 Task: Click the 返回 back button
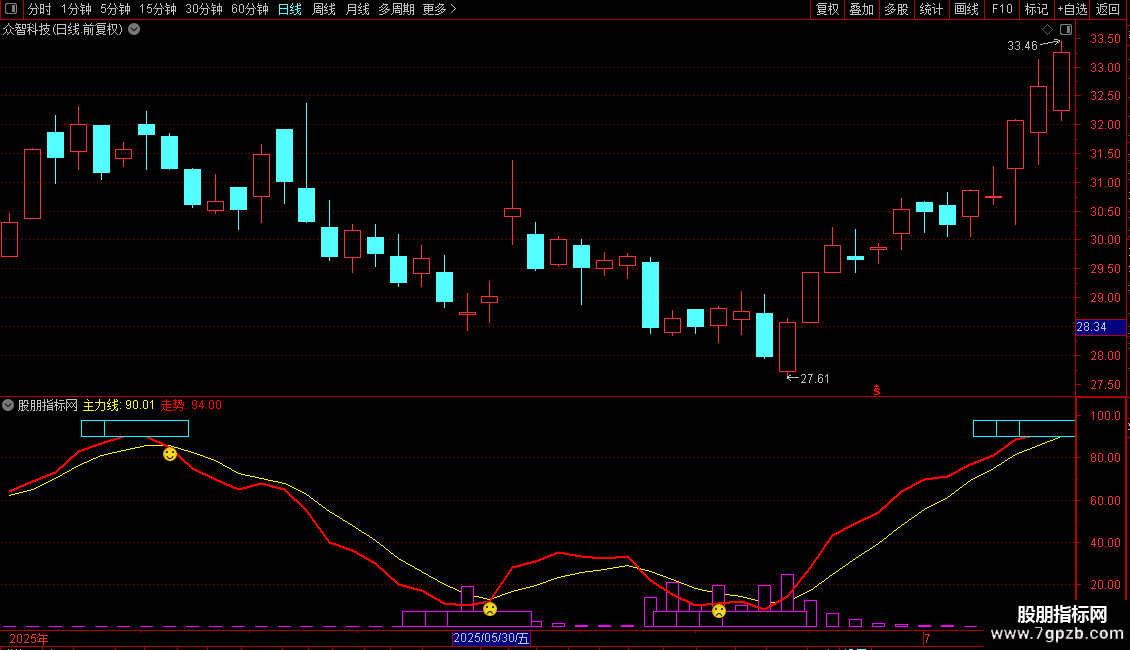1108,9
